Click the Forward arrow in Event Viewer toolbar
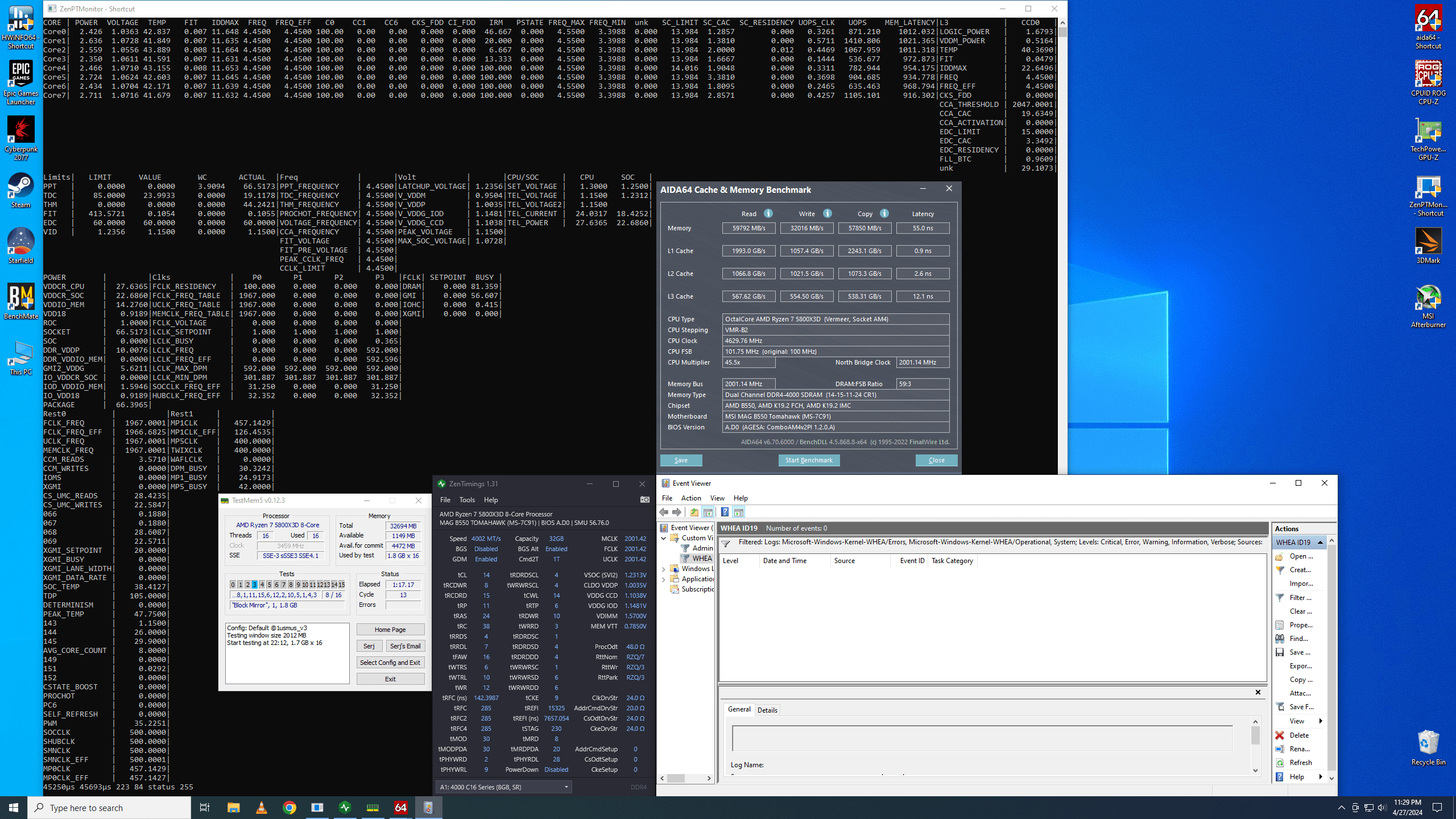Image resolution: width=1456 pixels, height=819 pixels. point(677,512)
